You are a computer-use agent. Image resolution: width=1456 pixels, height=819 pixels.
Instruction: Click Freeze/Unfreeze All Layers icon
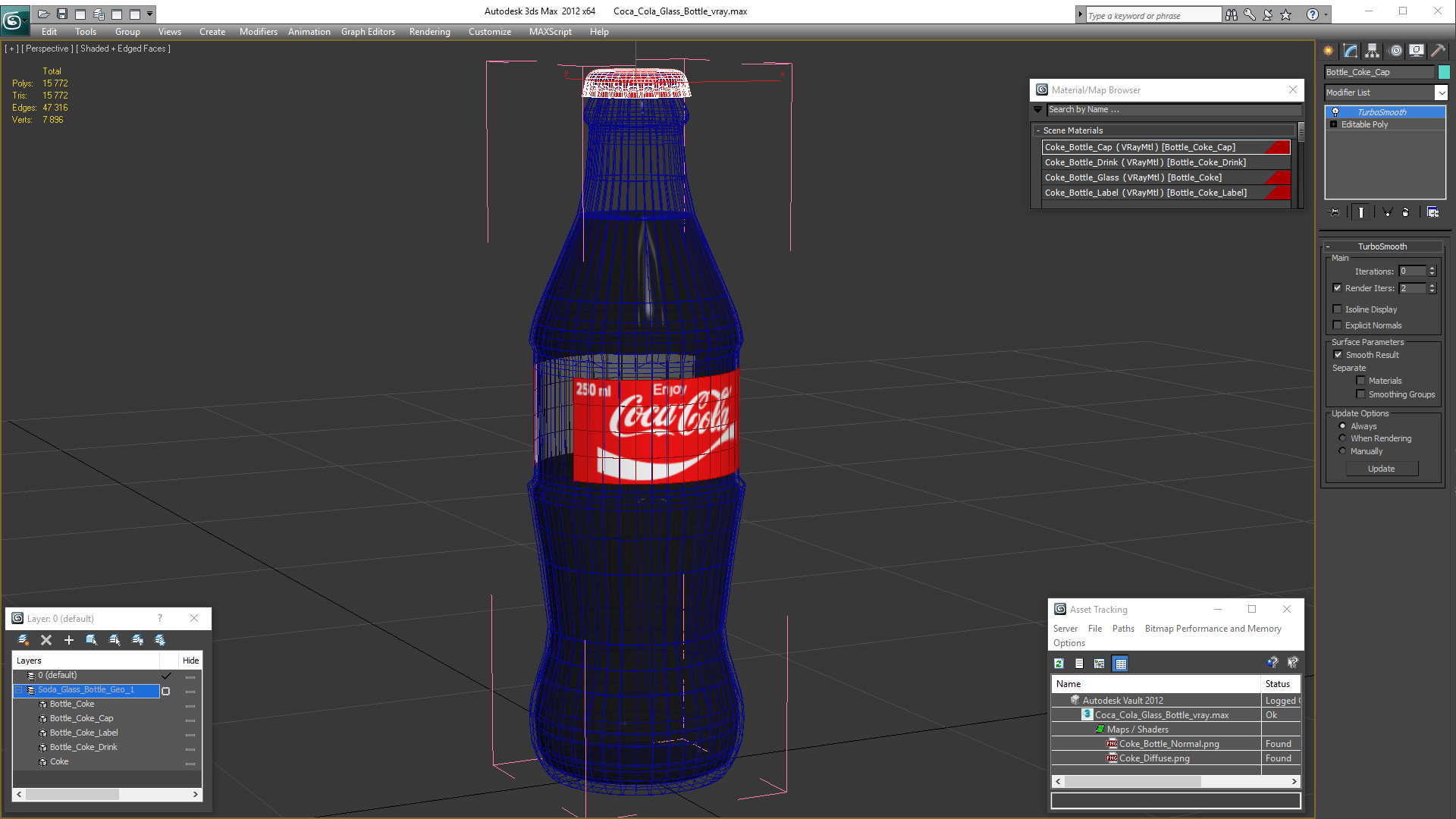160,640
